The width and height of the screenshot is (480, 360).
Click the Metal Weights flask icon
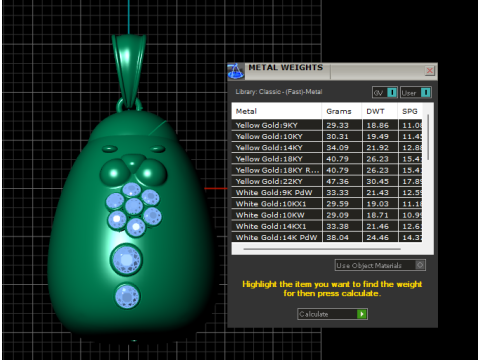point(236,71)
